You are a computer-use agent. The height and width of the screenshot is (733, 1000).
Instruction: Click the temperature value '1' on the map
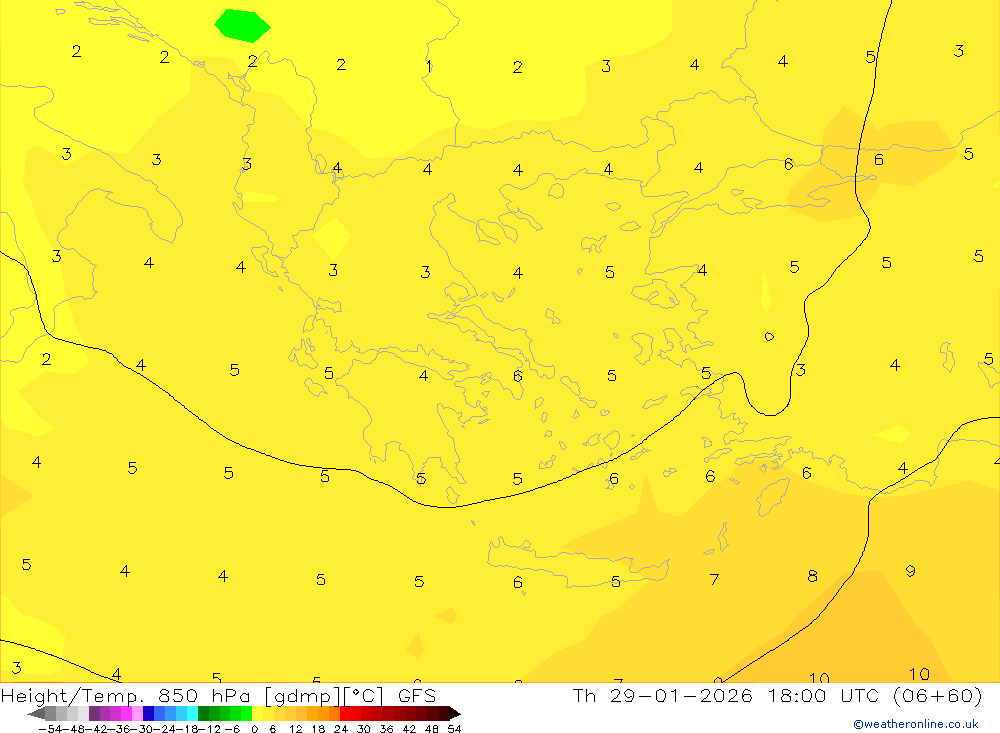(429, 66)
